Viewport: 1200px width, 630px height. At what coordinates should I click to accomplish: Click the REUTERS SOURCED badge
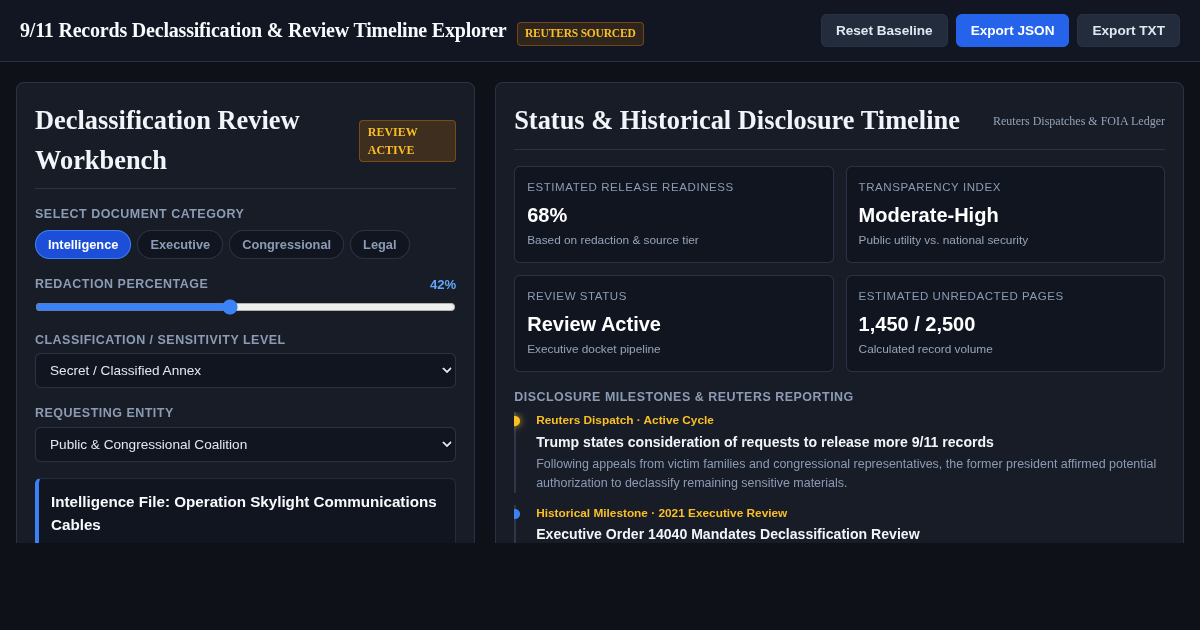click(x=580, y=33)
